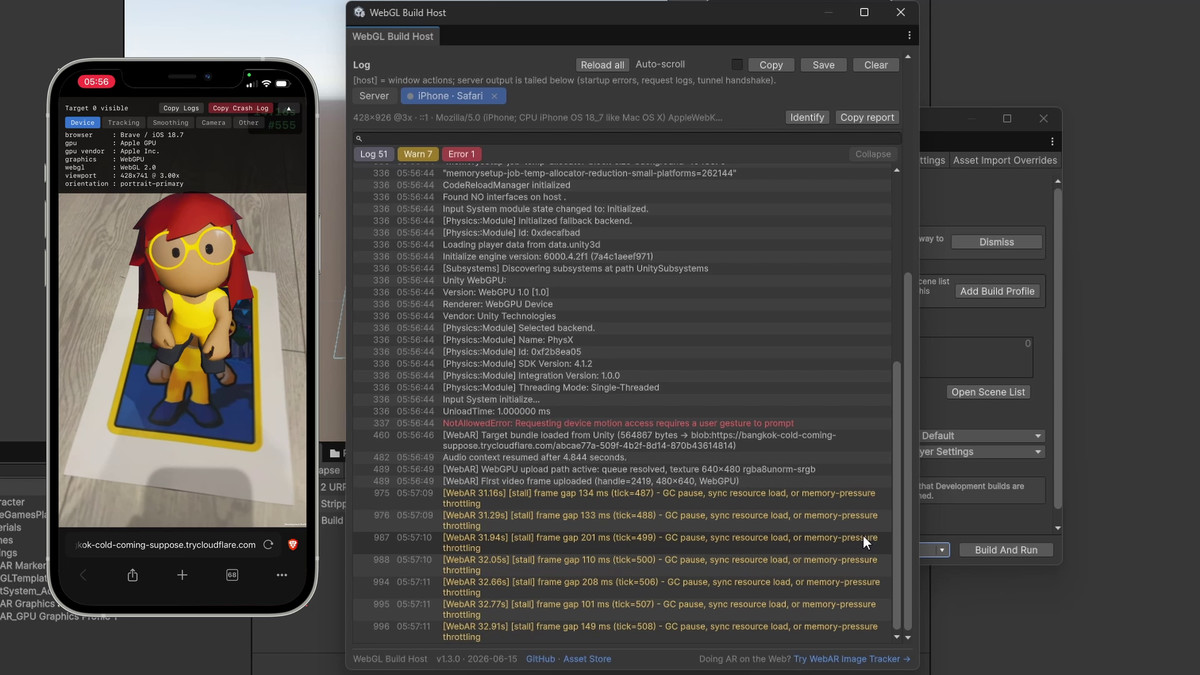
Task: Click Open Scene List button
Action: pyautogui.click(x=988, y=392)
